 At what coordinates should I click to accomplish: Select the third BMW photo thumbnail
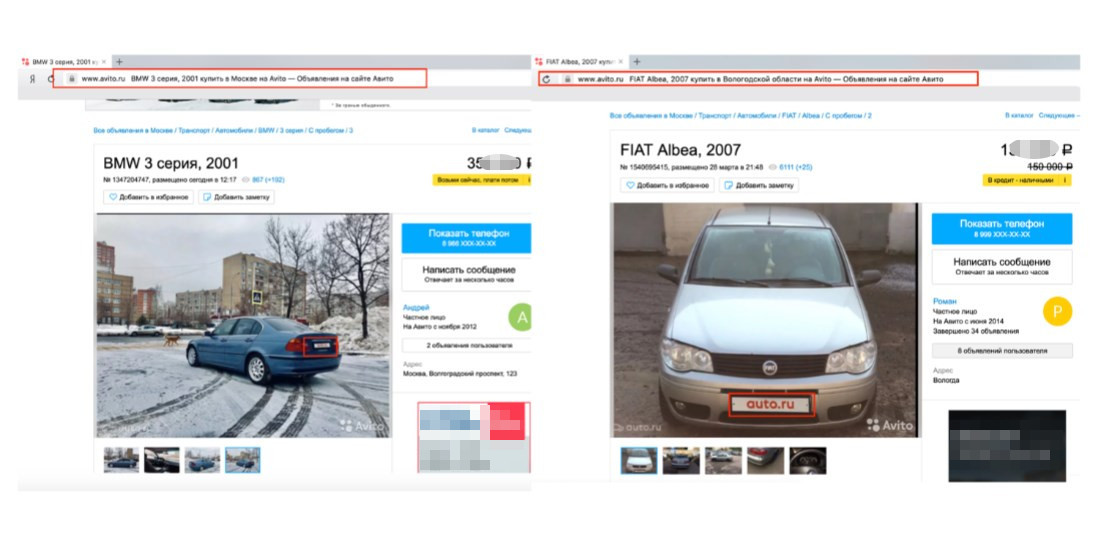coord(202,460)
